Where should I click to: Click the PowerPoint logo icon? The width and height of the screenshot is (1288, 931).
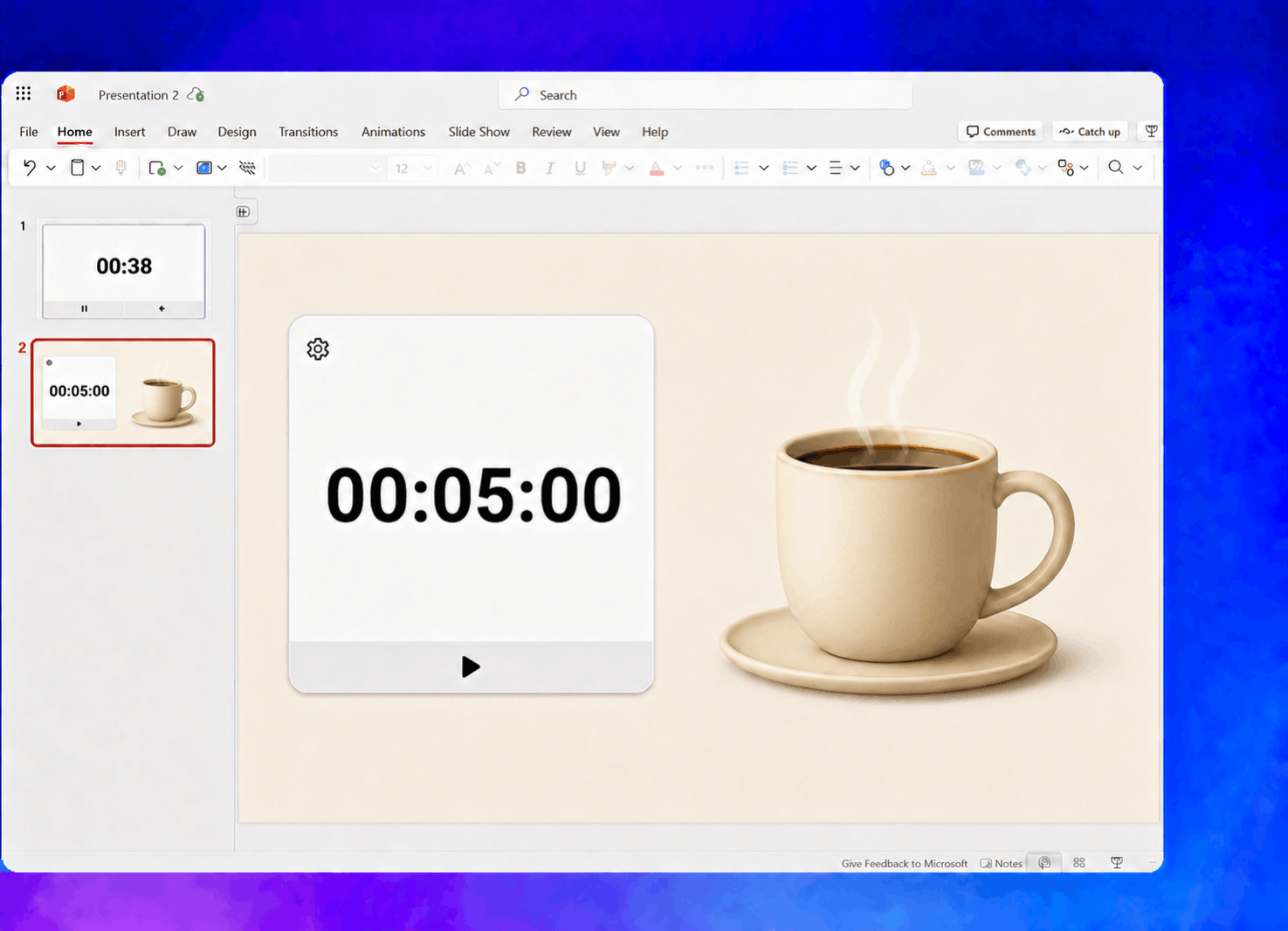65,93
